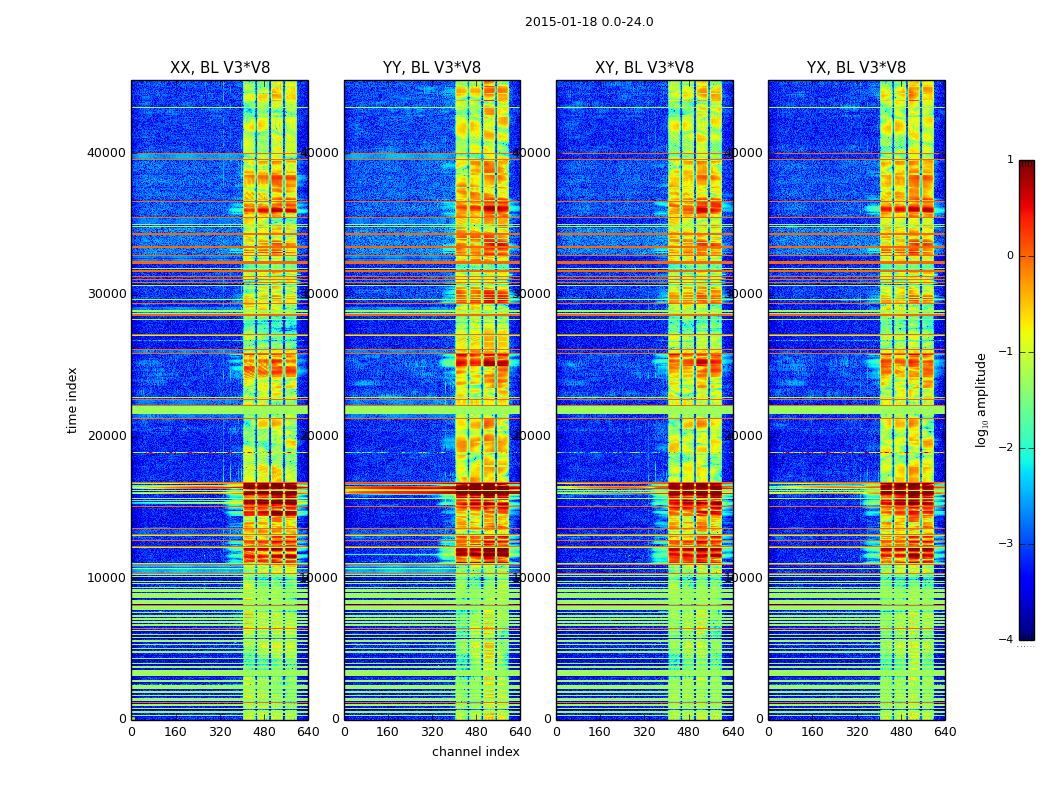Click the dark red burst near time 16000 in YY plot
Screen dimensions: 1050x800
tap(482, 491)
